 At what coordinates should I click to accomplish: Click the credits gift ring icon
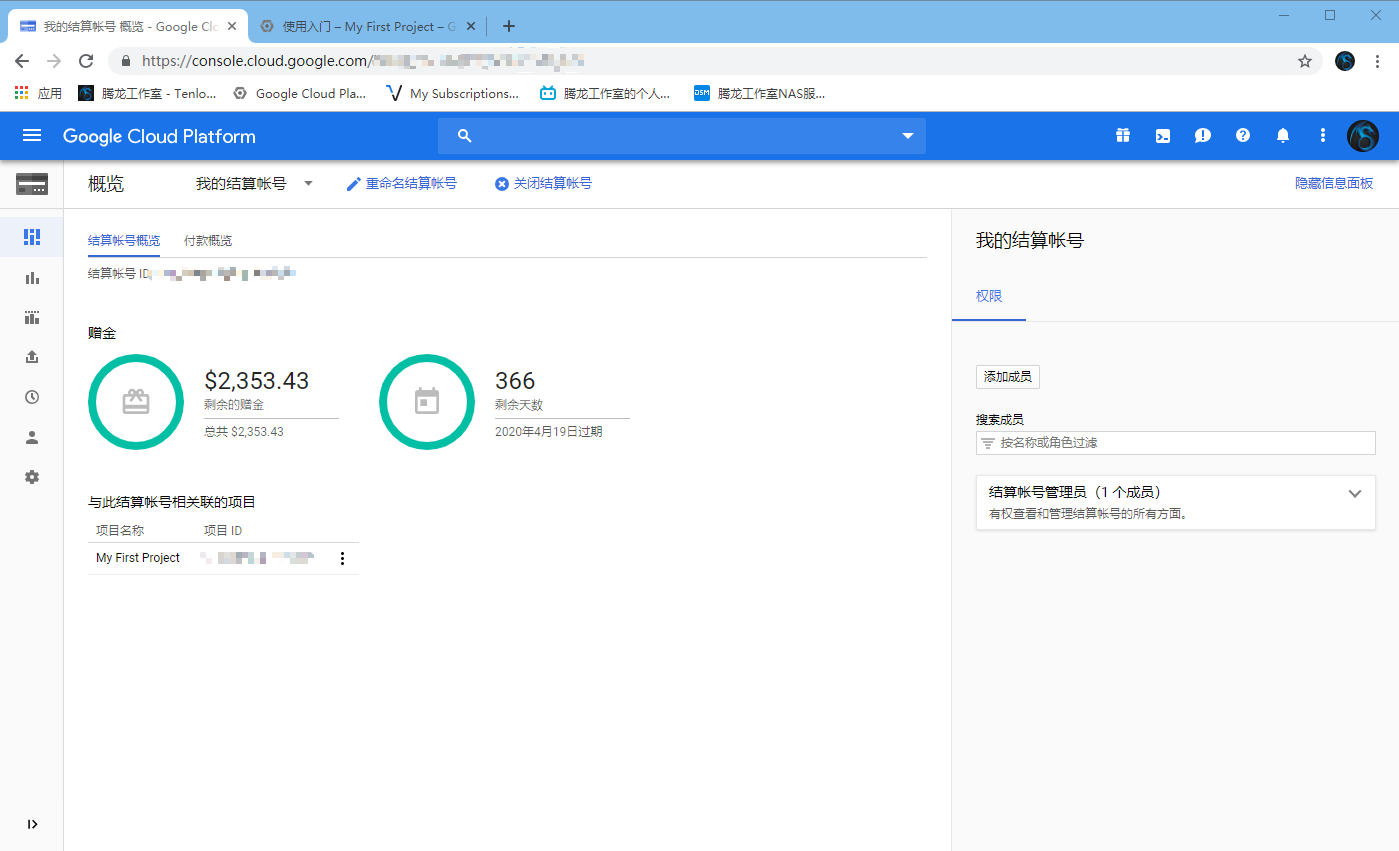point(136,401)
